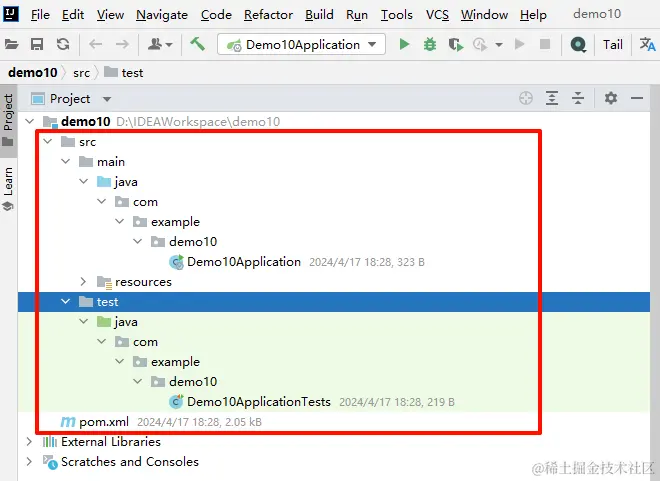Click the Collapse All icon
Screen dimensions: 660x481
(x=578, y=98)
